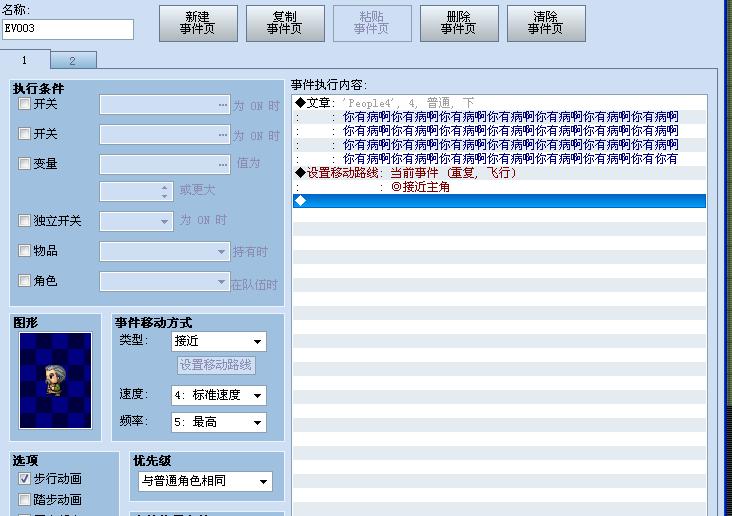The image size is (732, 516).
Task: Click the 删除事件页 button
Action: 459,23
